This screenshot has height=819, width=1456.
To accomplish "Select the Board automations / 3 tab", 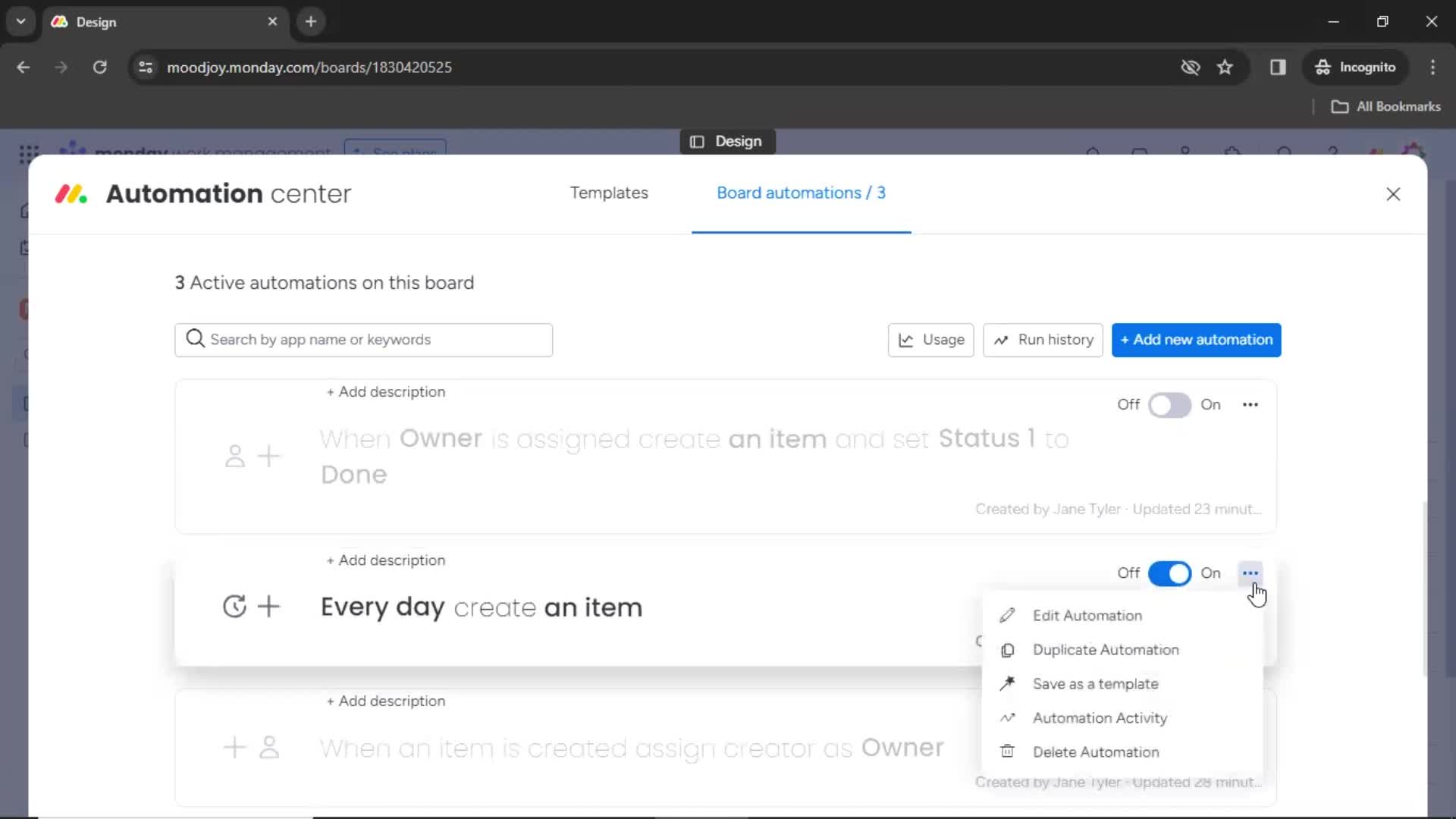I will 801,192.
